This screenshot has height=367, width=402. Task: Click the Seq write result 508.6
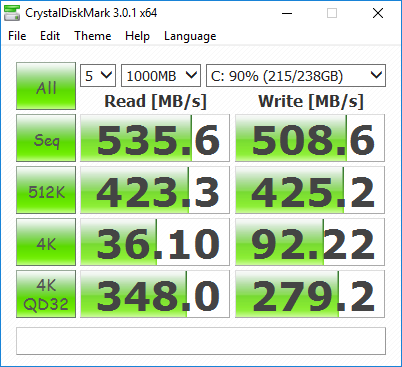(310, 138)
